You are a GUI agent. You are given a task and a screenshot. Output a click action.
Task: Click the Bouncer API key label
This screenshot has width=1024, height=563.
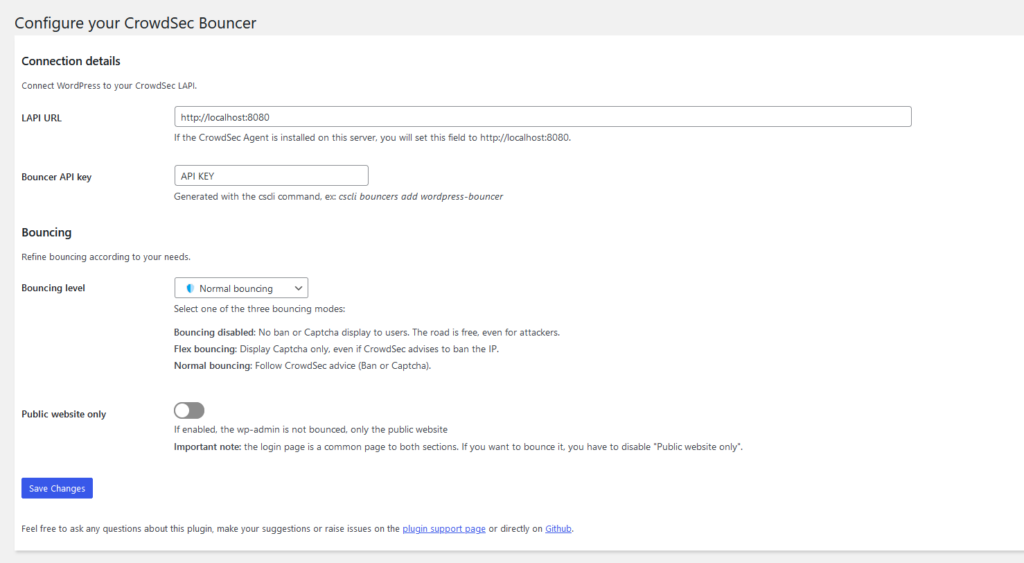(x=56, y=177)
